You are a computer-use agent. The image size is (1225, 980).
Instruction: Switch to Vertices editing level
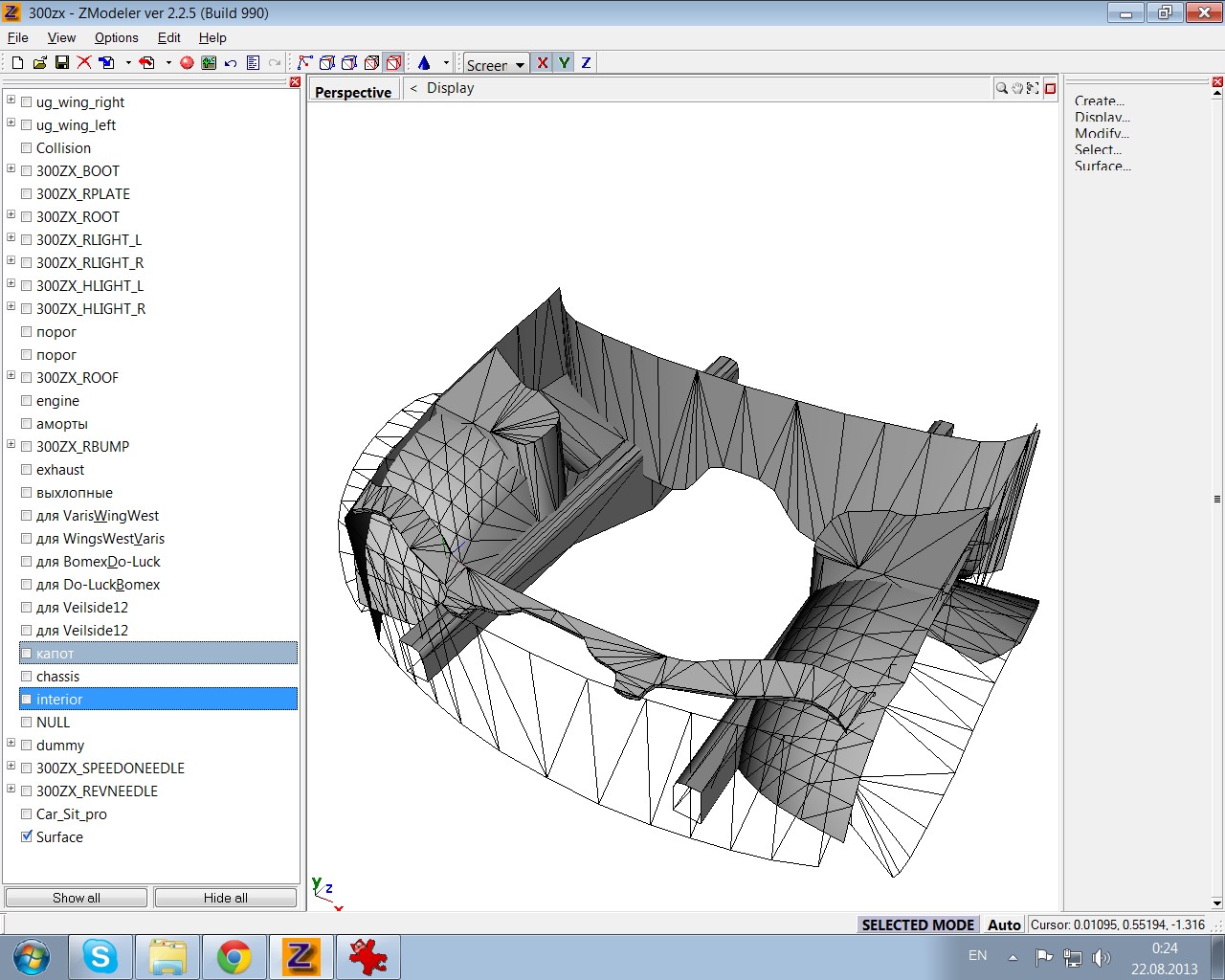(305, 63)
